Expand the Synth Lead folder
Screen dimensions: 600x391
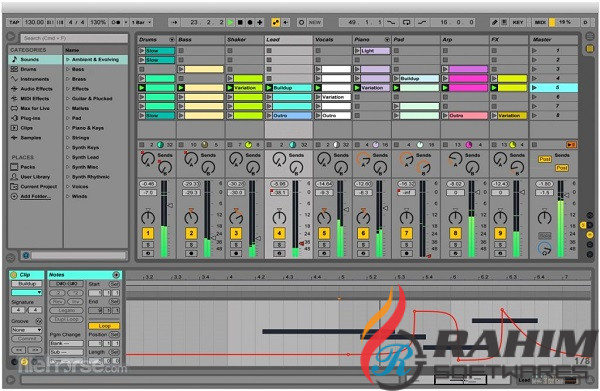coord(68,157)
